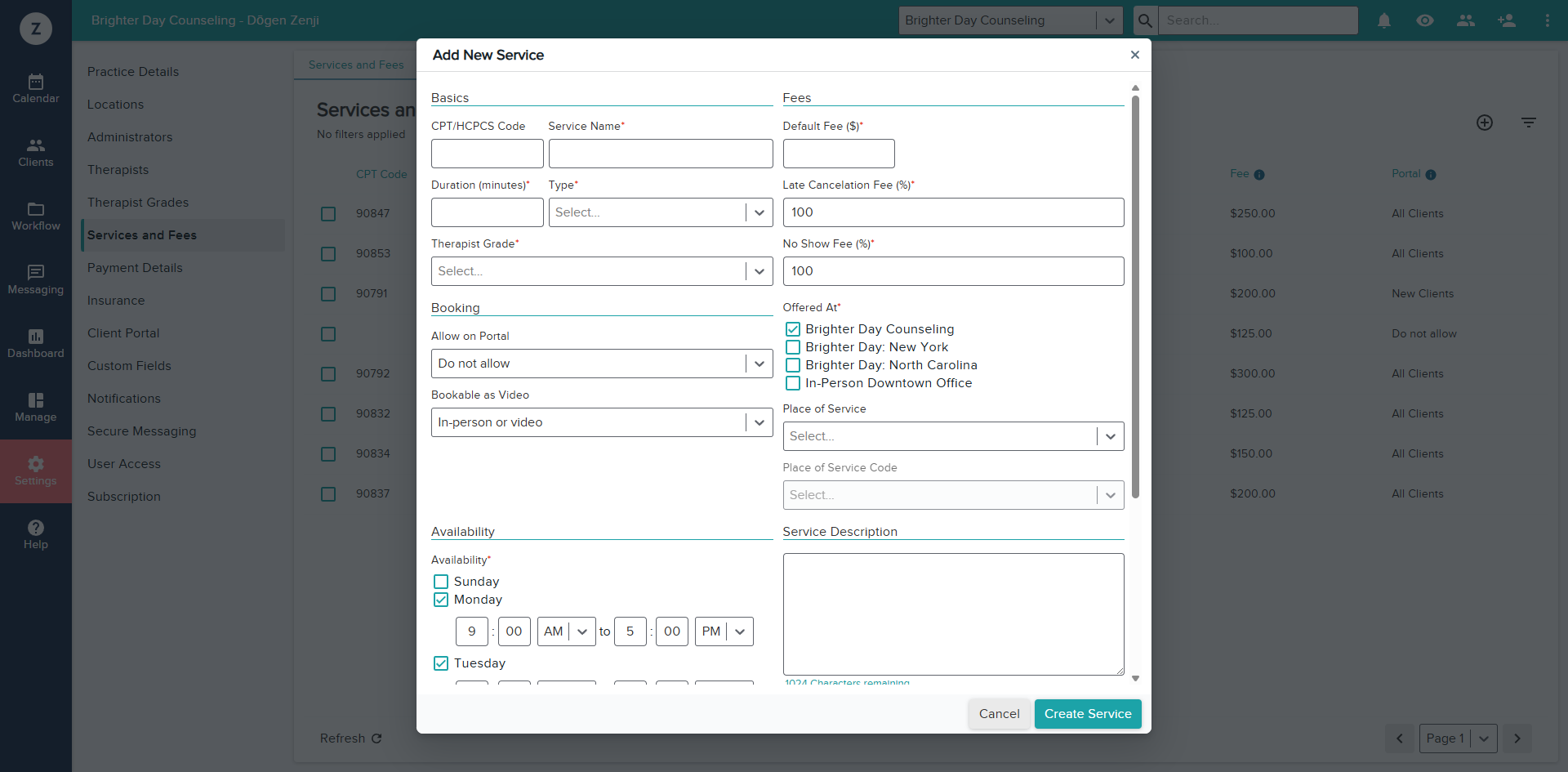The height and width of the screenshot is (772, 1568).
Task: Click the people group icon in header
Action: tap(1466, 20)
